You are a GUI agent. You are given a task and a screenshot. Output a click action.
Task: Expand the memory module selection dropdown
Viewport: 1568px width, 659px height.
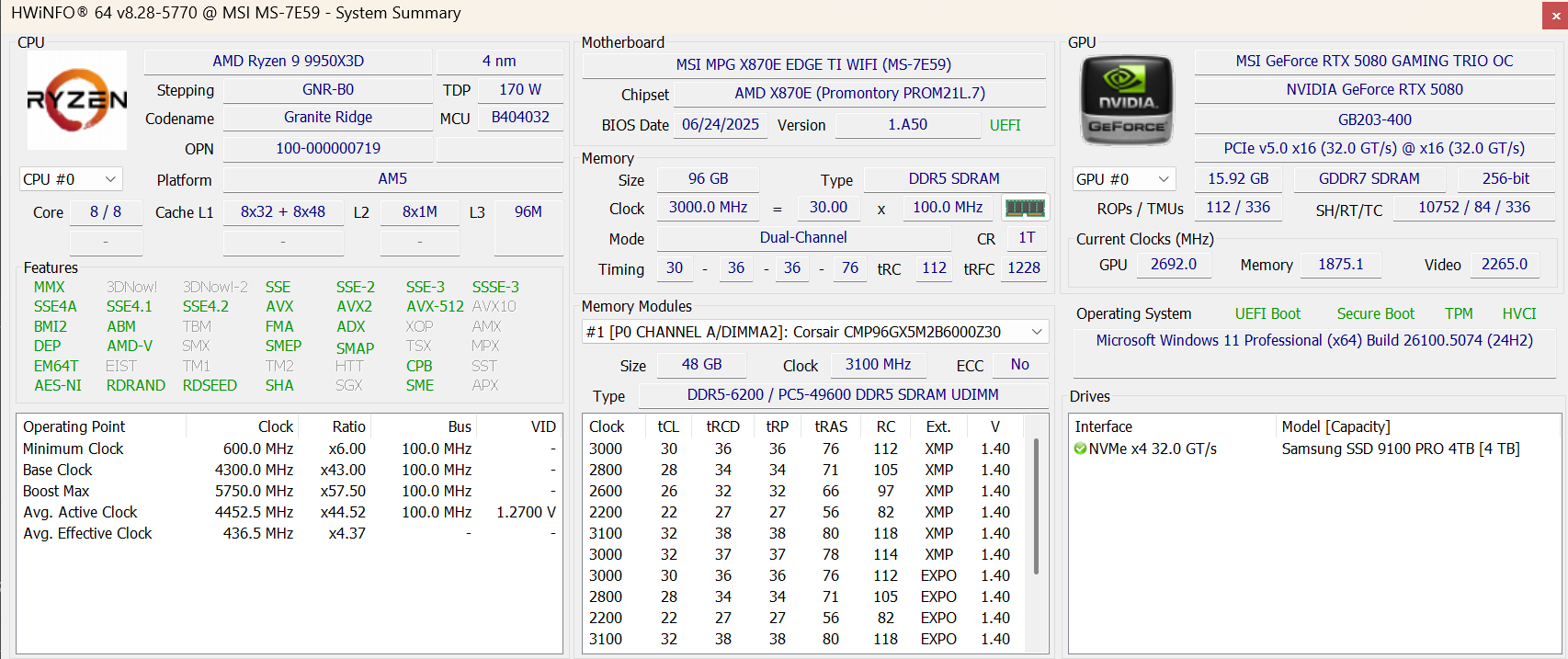pyautogui.click(x=814, y=332)
